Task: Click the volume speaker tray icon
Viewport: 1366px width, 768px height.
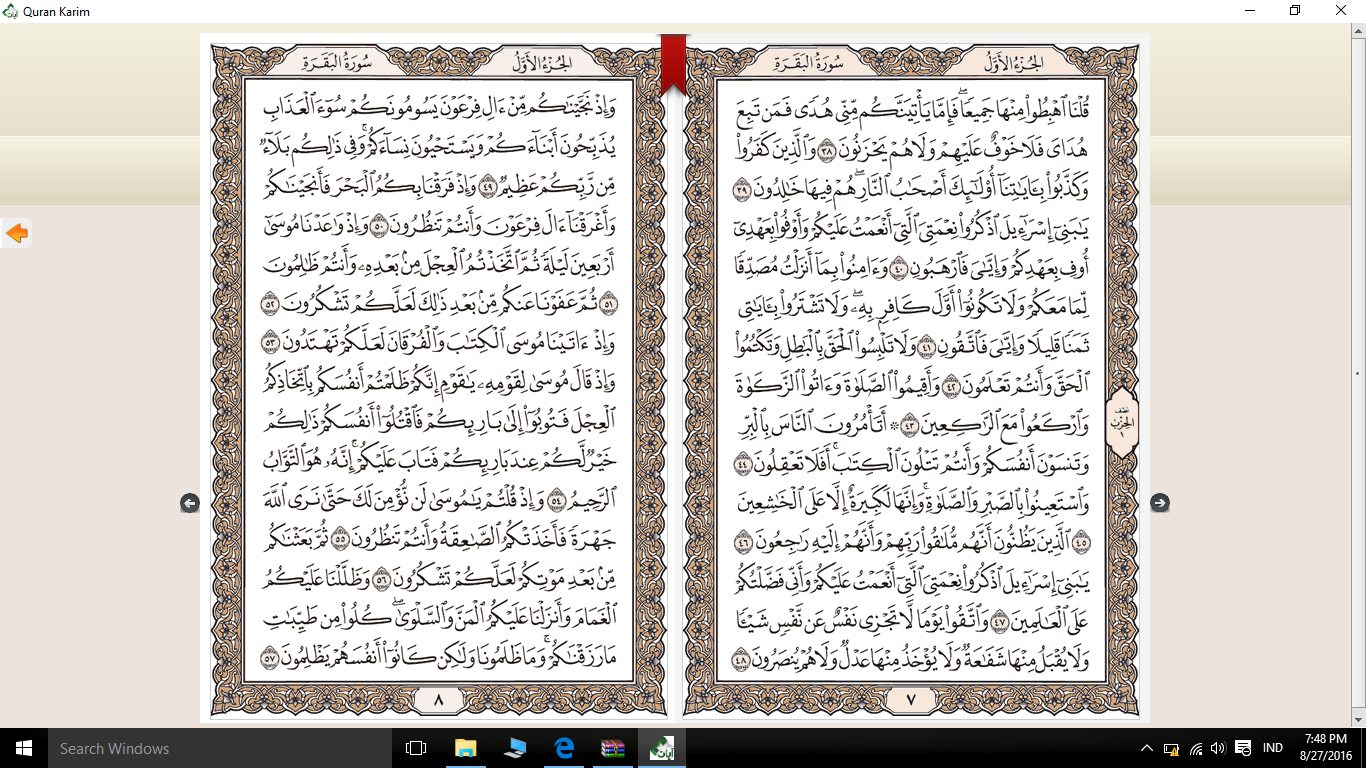Action: [1218, 748]
